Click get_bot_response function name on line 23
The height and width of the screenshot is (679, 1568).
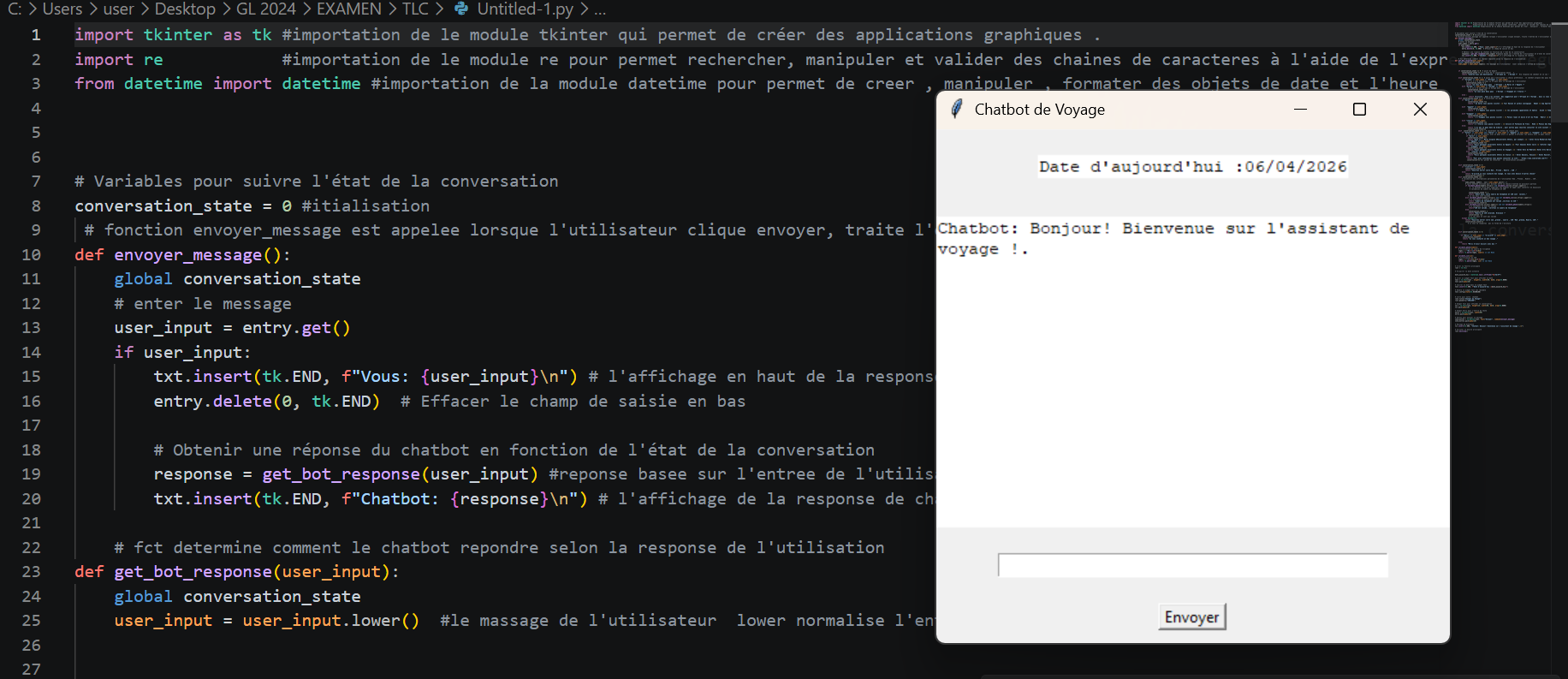pyautogui.click(x=193, y=572)
